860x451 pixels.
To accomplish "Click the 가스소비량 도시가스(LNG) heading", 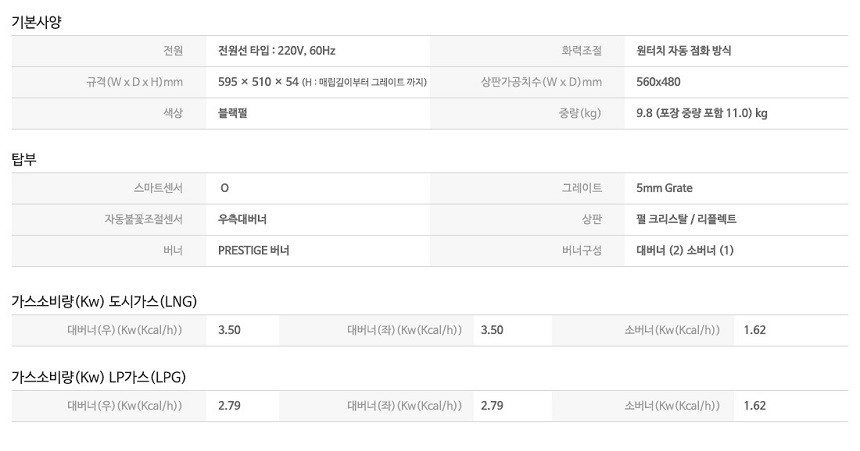I will (x=104, y=301).
